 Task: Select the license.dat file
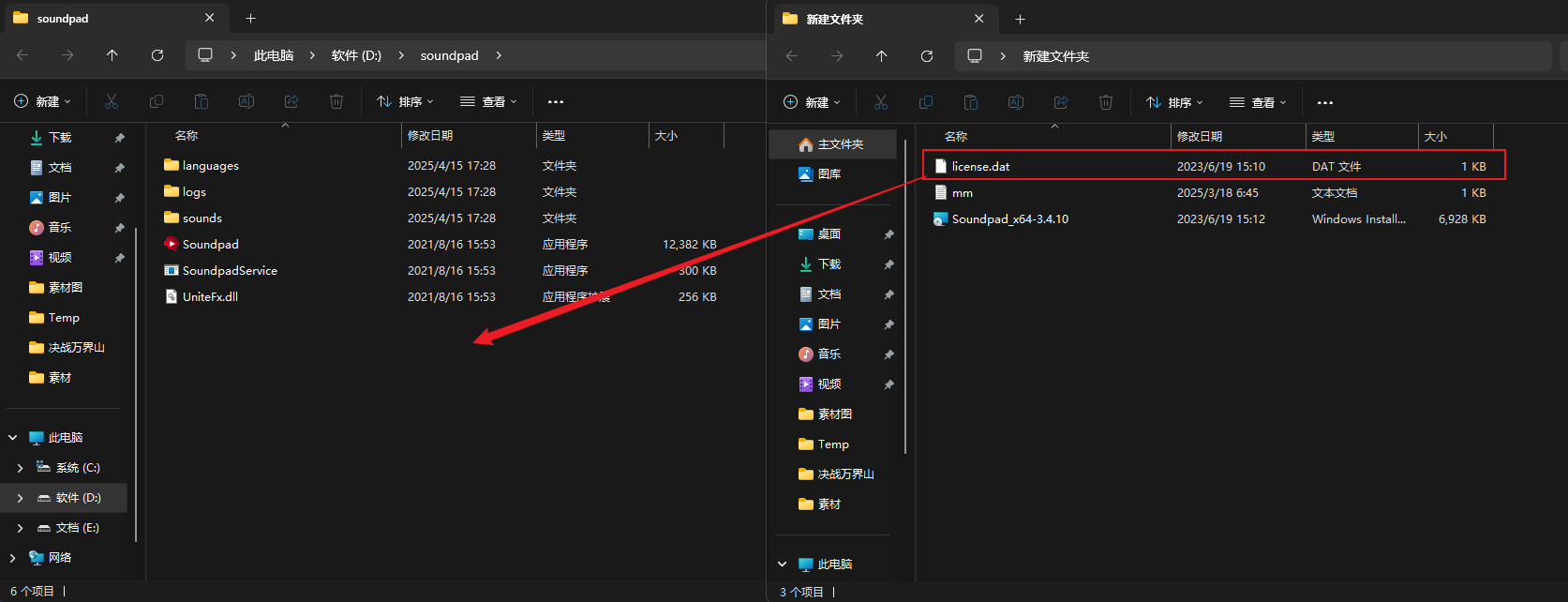[x=1215, y=166]
